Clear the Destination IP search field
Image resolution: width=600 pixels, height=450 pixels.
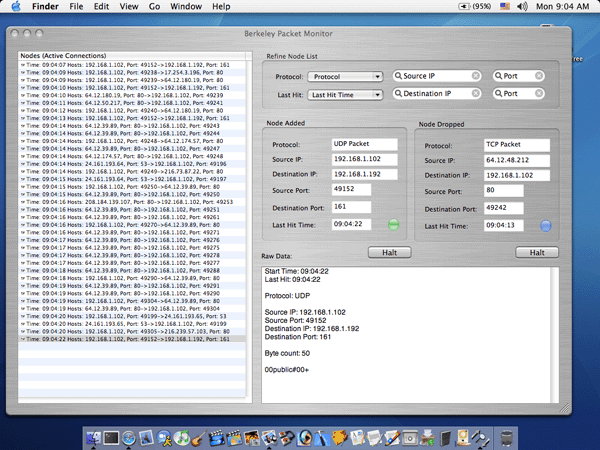point(475,95)
